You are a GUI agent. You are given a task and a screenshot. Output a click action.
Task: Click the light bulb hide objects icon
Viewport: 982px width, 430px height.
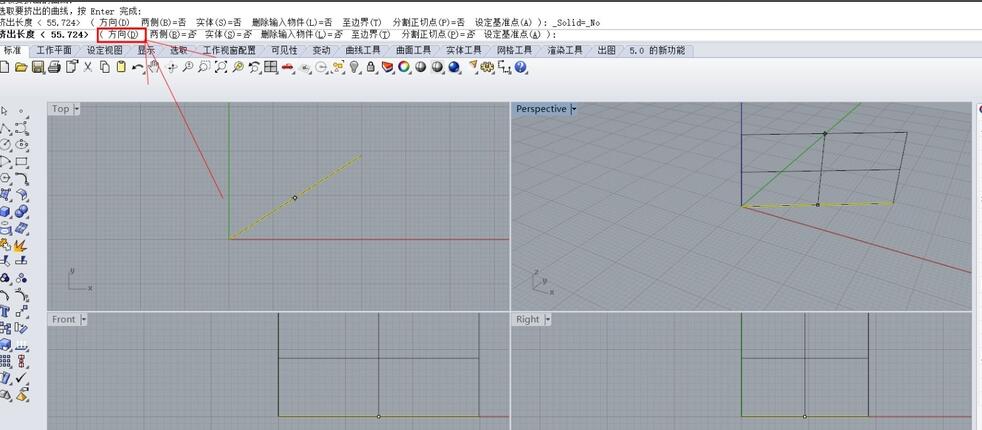pos(354,67)
